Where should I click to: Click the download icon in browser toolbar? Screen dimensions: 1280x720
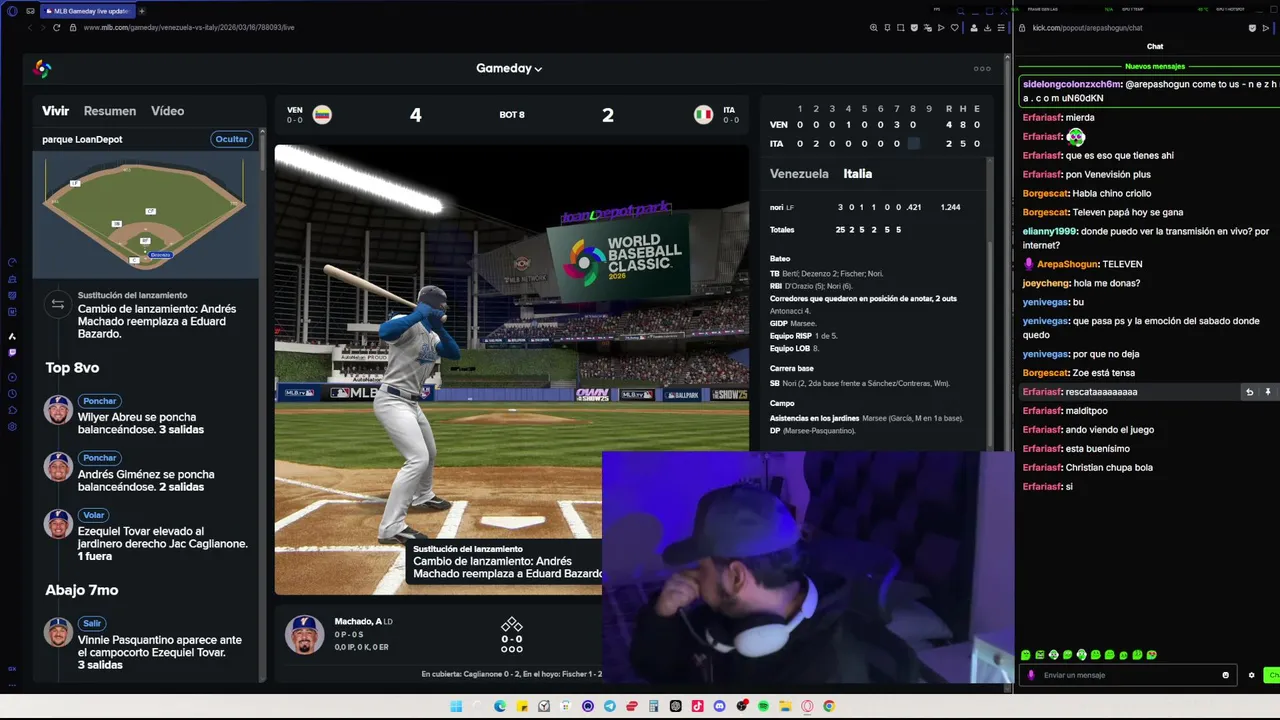(987, 28)
